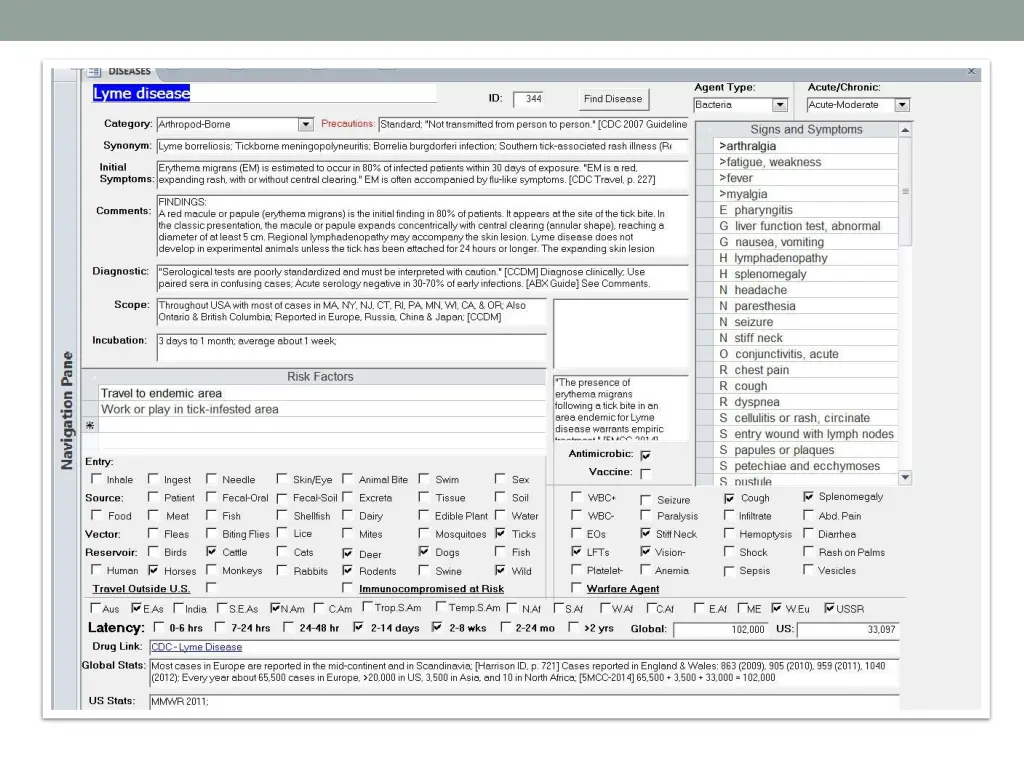
Task: Enable the Hemoptysis checkbox
Action: pyautogui.click(x=729, y=533)
